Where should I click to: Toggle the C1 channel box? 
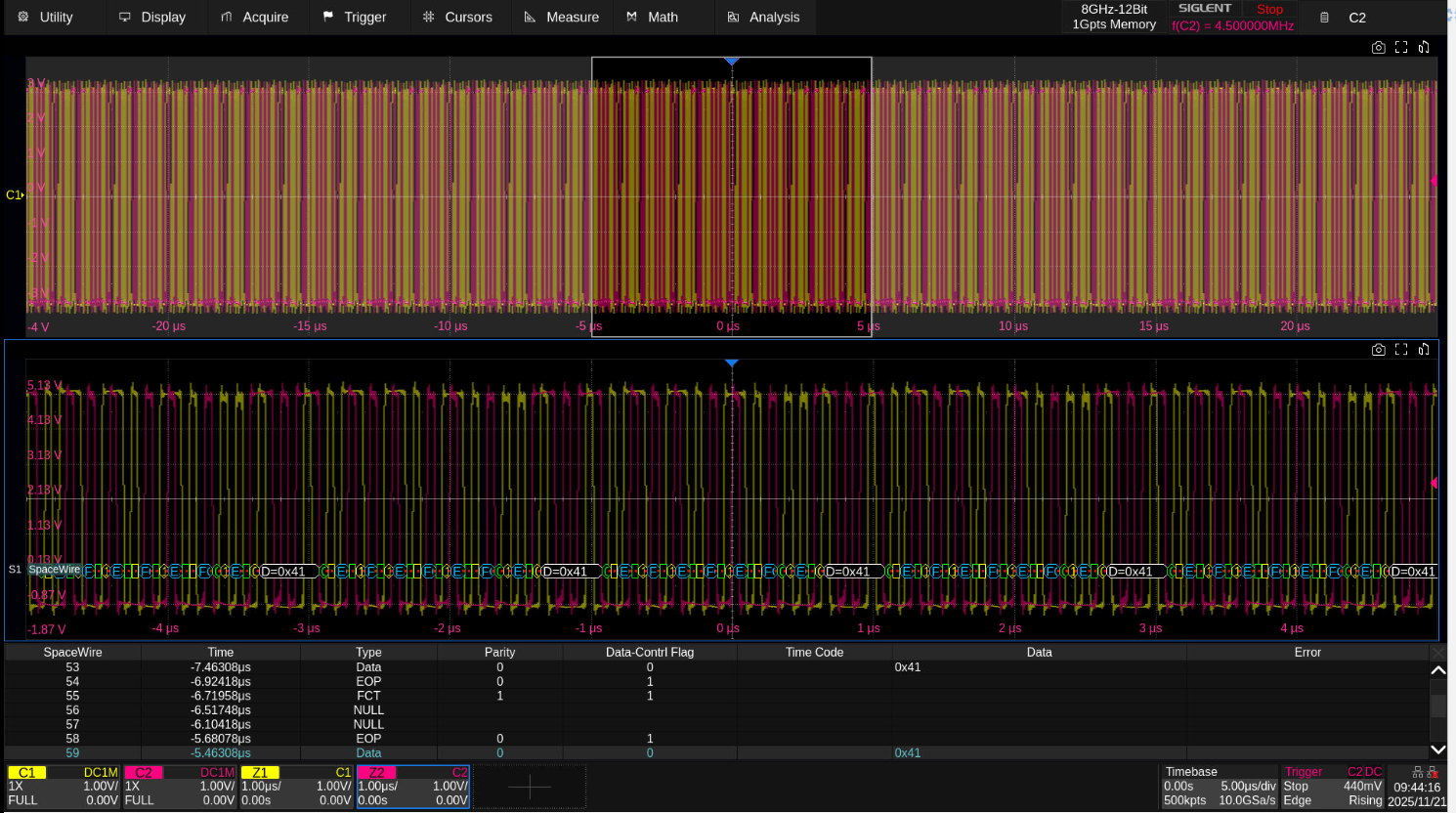(x=64, y=787)
